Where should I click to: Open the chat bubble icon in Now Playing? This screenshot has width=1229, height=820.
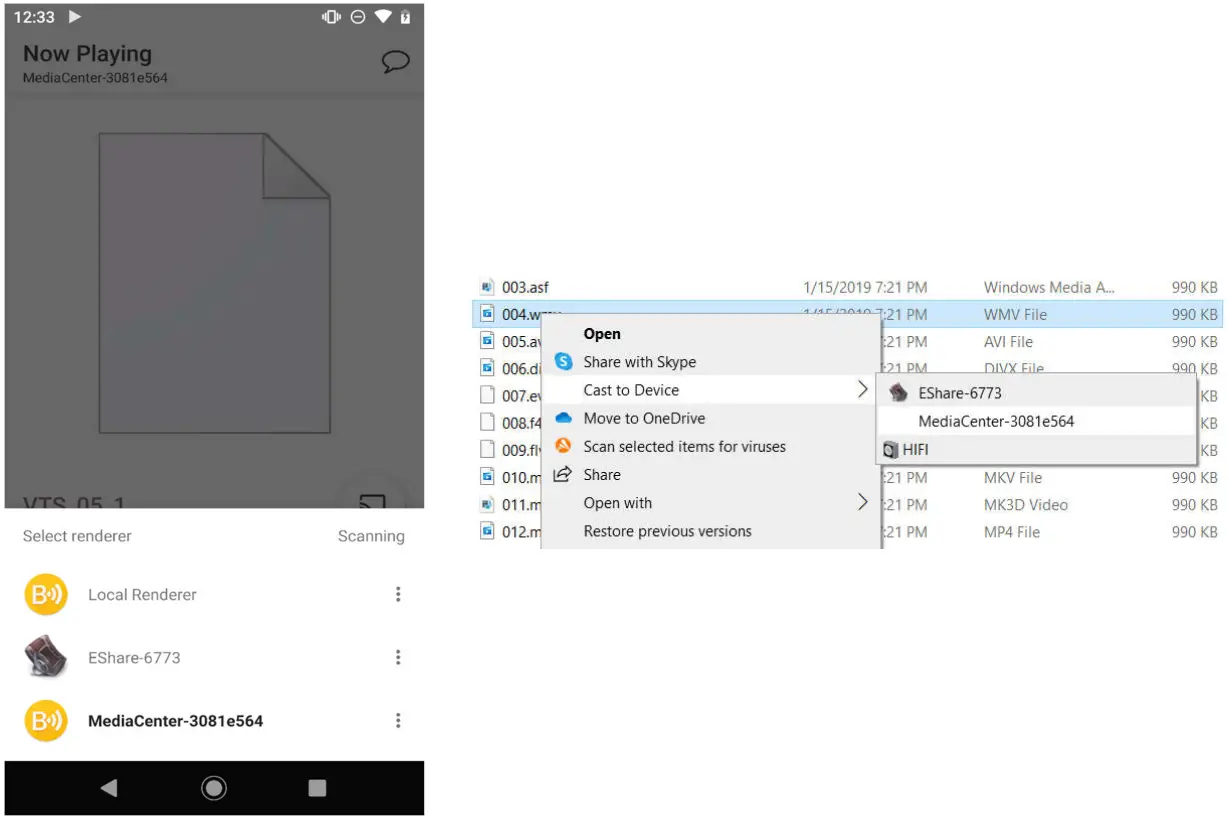[x=396, y=62]
